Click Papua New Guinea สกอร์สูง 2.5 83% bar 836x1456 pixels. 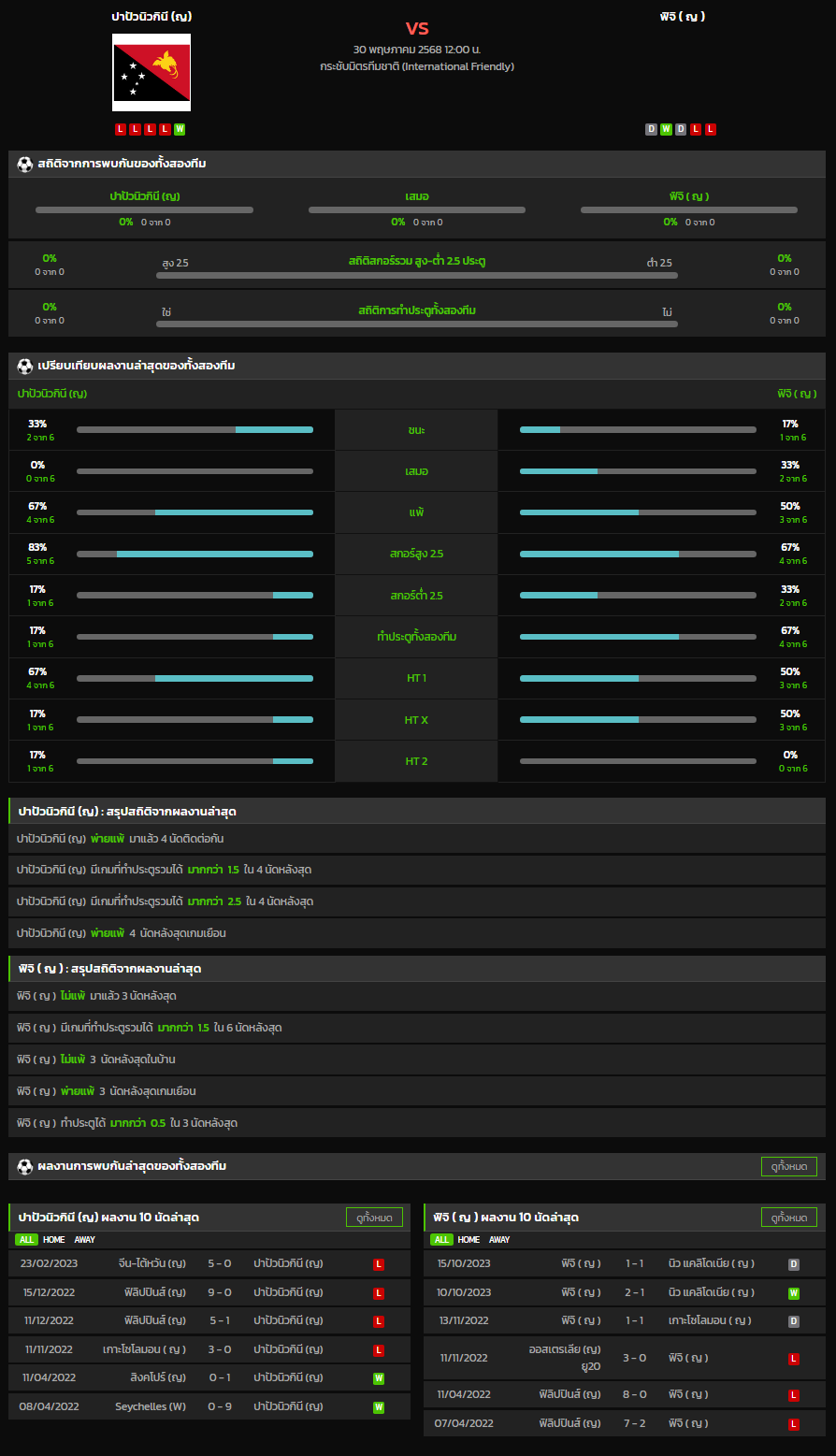tap(195, 554)
